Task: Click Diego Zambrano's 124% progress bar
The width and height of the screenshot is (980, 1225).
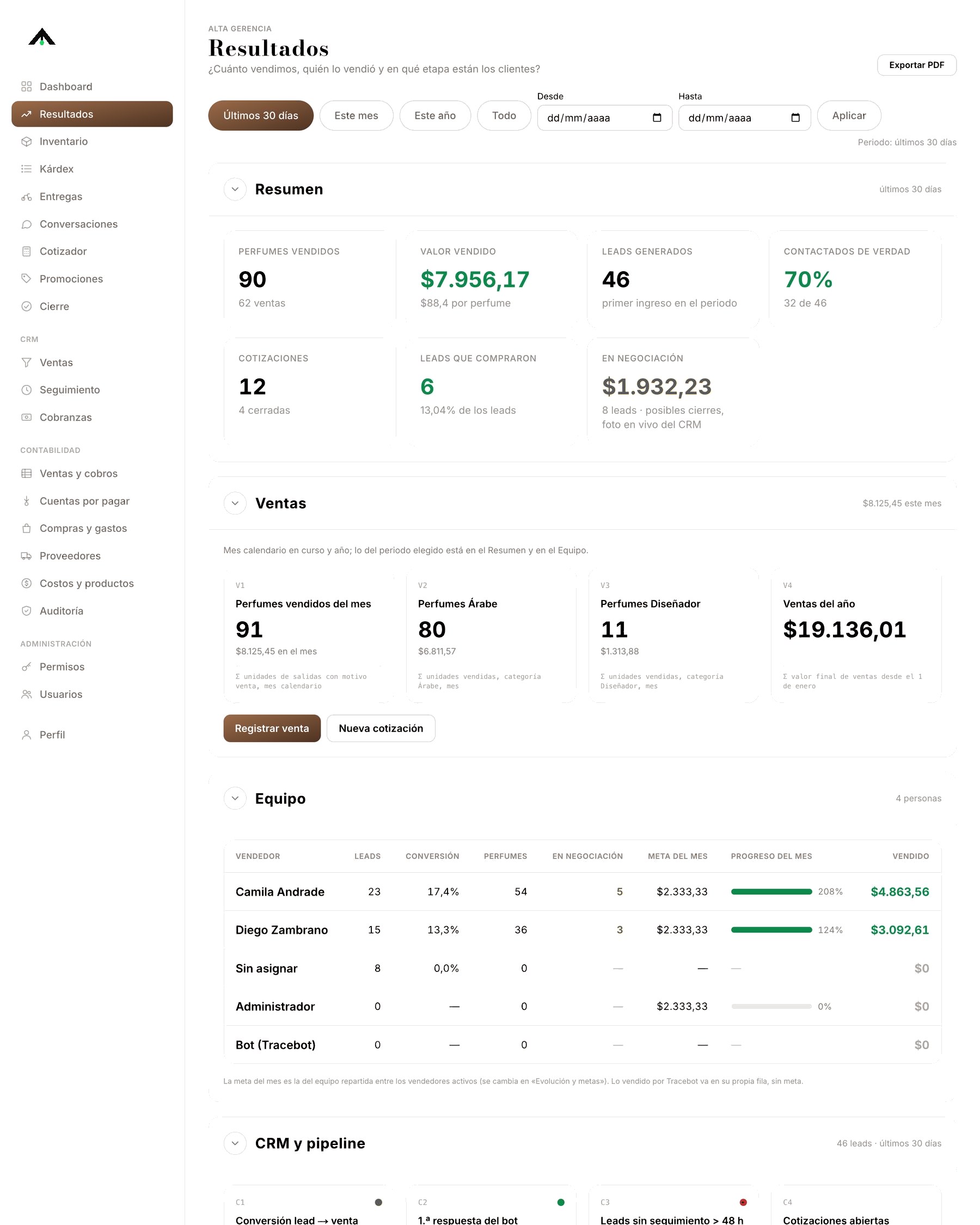Action: (771, 929)
